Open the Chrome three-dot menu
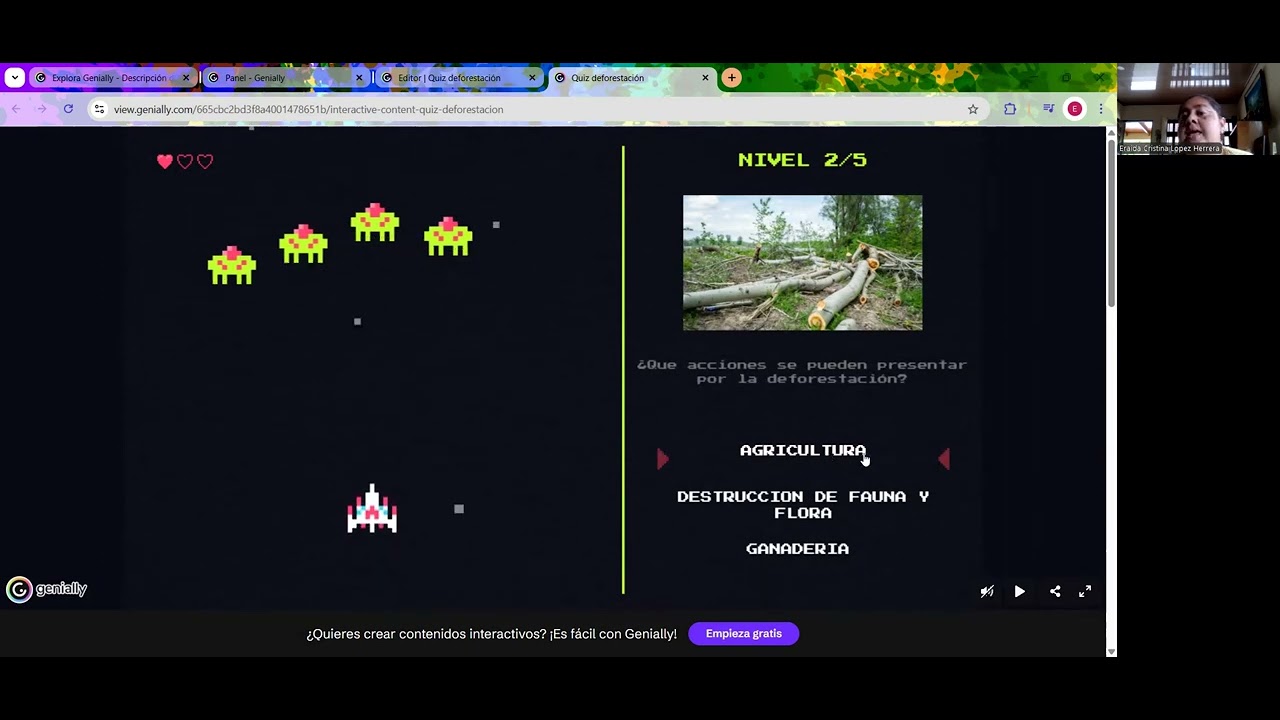Viewport: 1280px width, 720px height. pyautogui.click(x=1101, y=109)
